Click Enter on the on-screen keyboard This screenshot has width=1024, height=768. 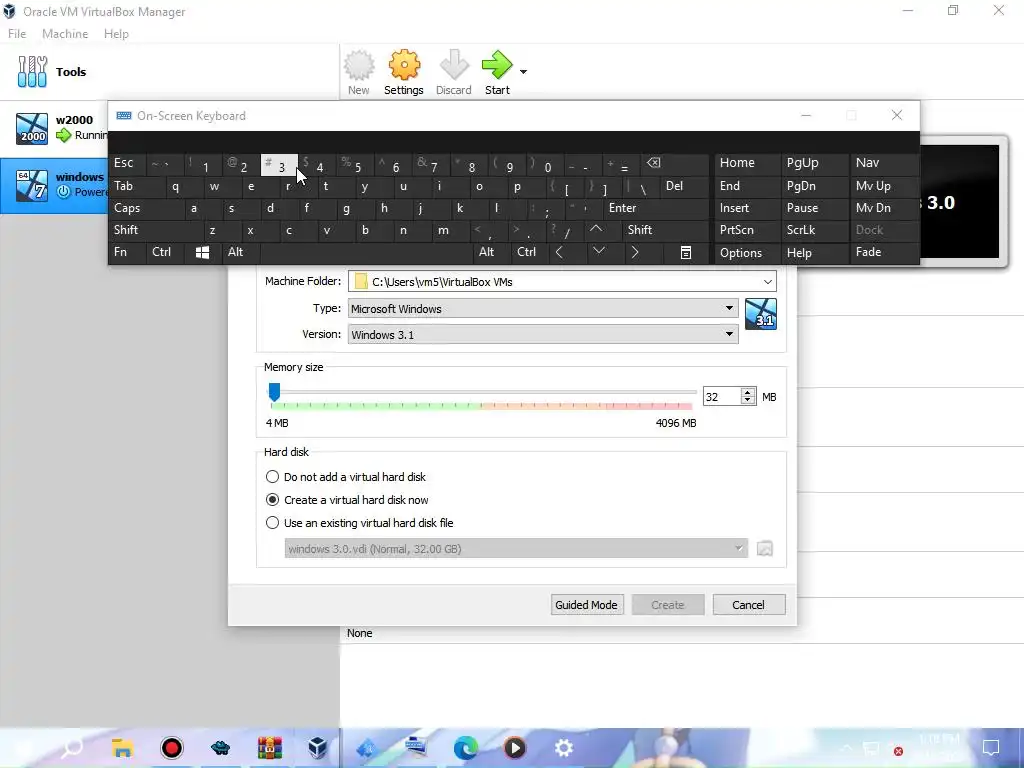(655, 208)
